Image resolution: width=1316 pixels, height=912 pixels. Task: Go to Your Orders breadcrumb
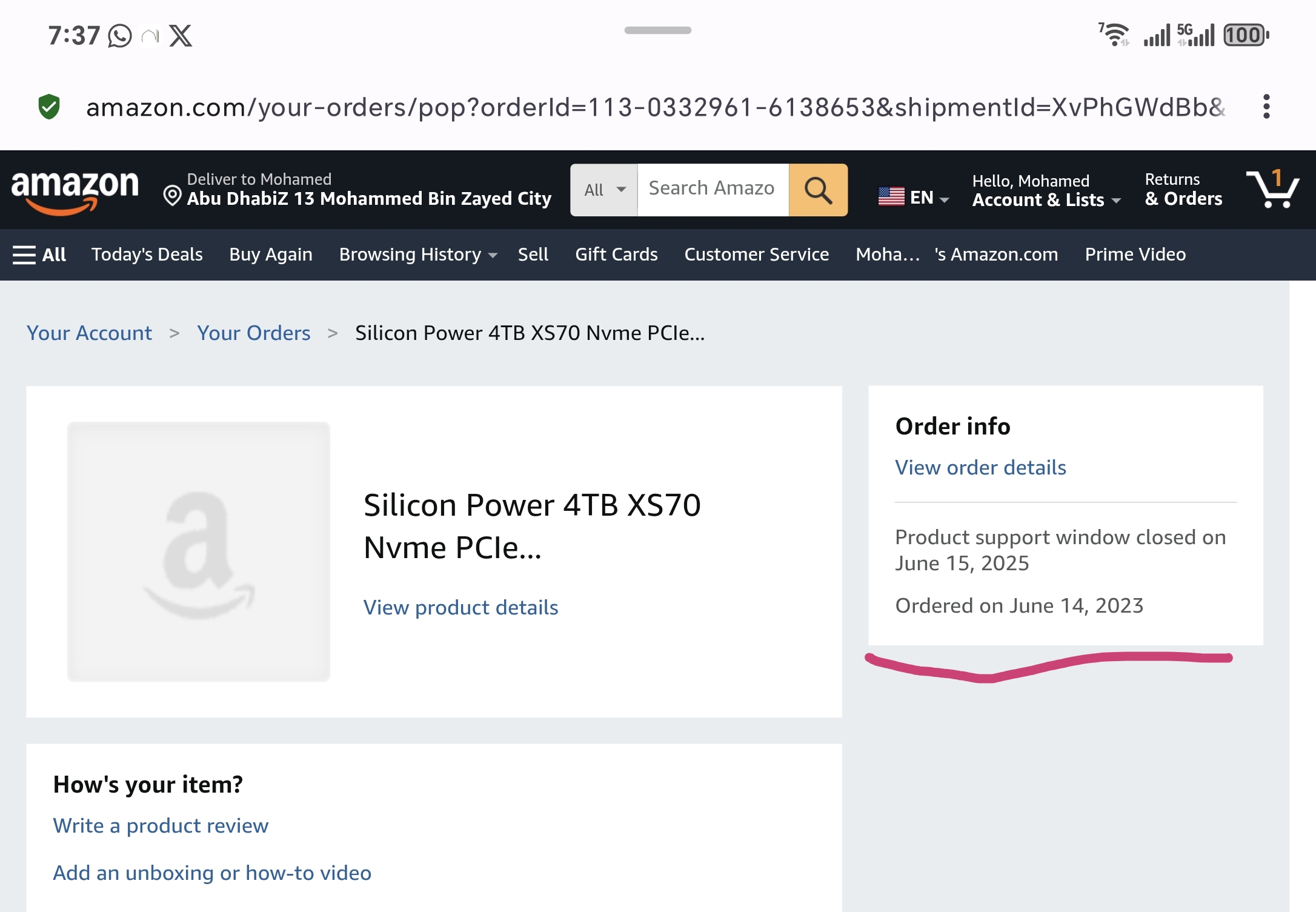coord(253,333)
